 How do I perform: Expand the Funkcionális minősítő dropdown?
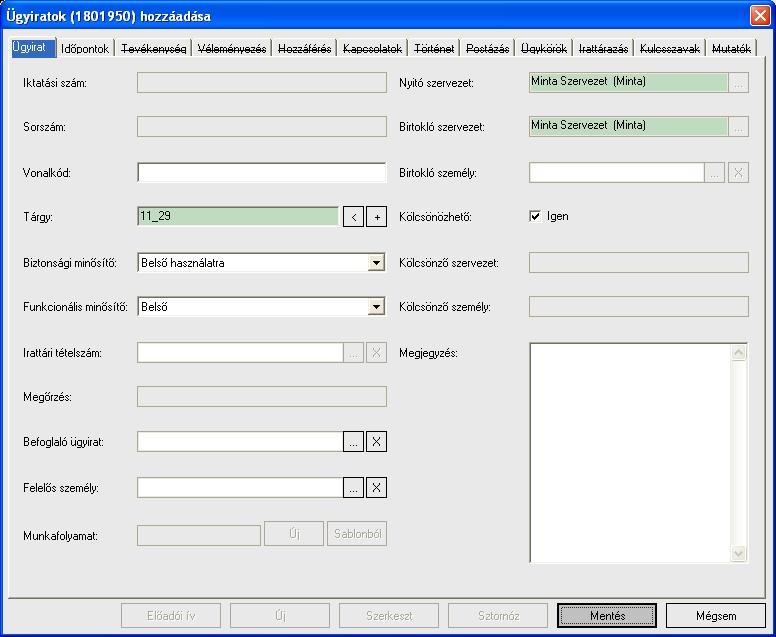pos(376,307)
